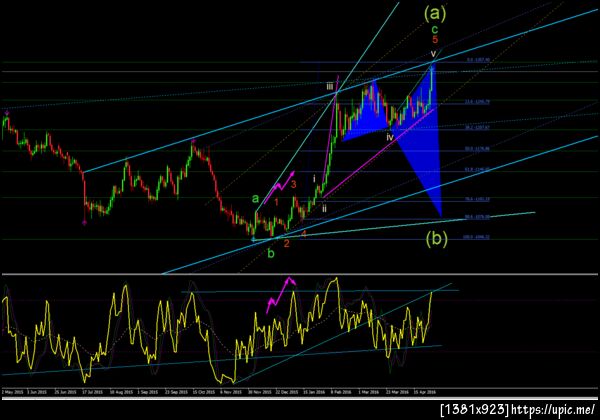Click the yellow (b) wave label
This screenshot has width=600, height=420.
pyautogui.click(x=437, y=238)
